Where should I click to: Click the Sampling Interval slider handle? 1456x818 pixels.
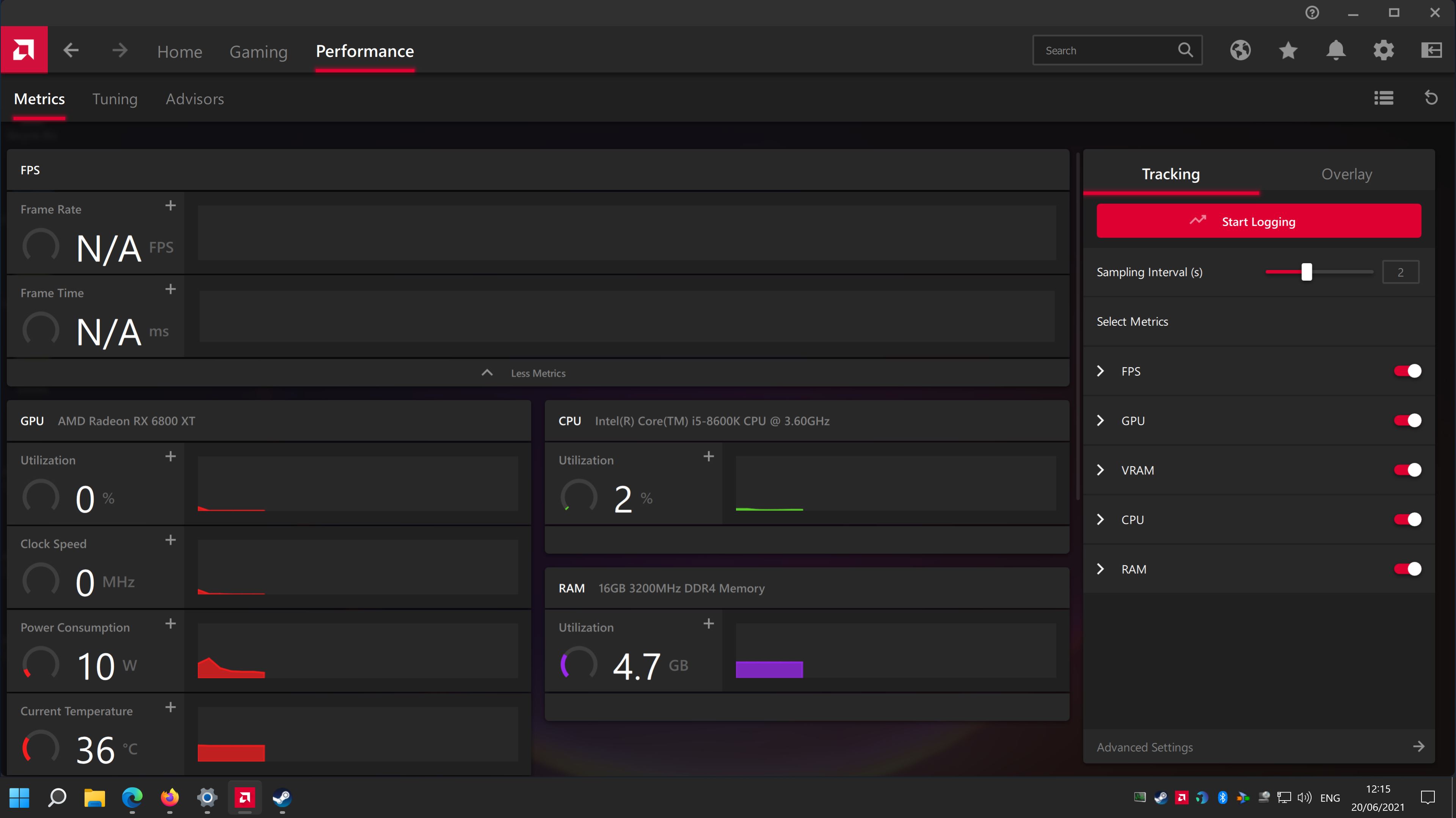tap(1306, 272)
